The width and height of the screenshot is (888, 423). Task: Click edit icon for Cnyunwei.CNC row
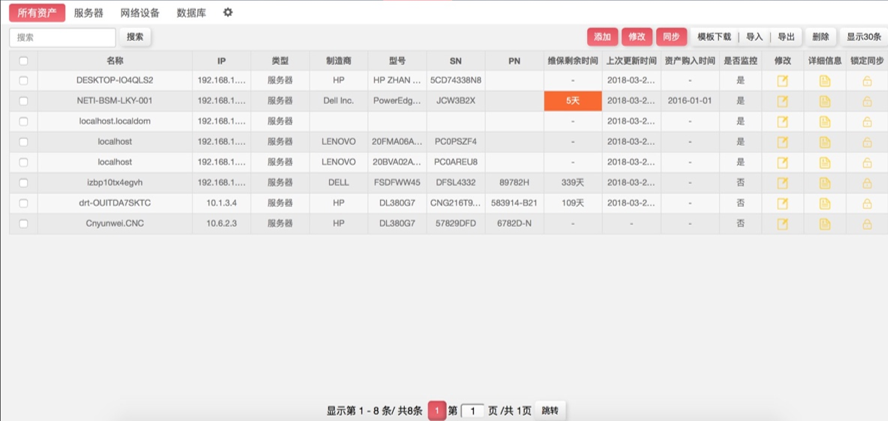[782, 224]
